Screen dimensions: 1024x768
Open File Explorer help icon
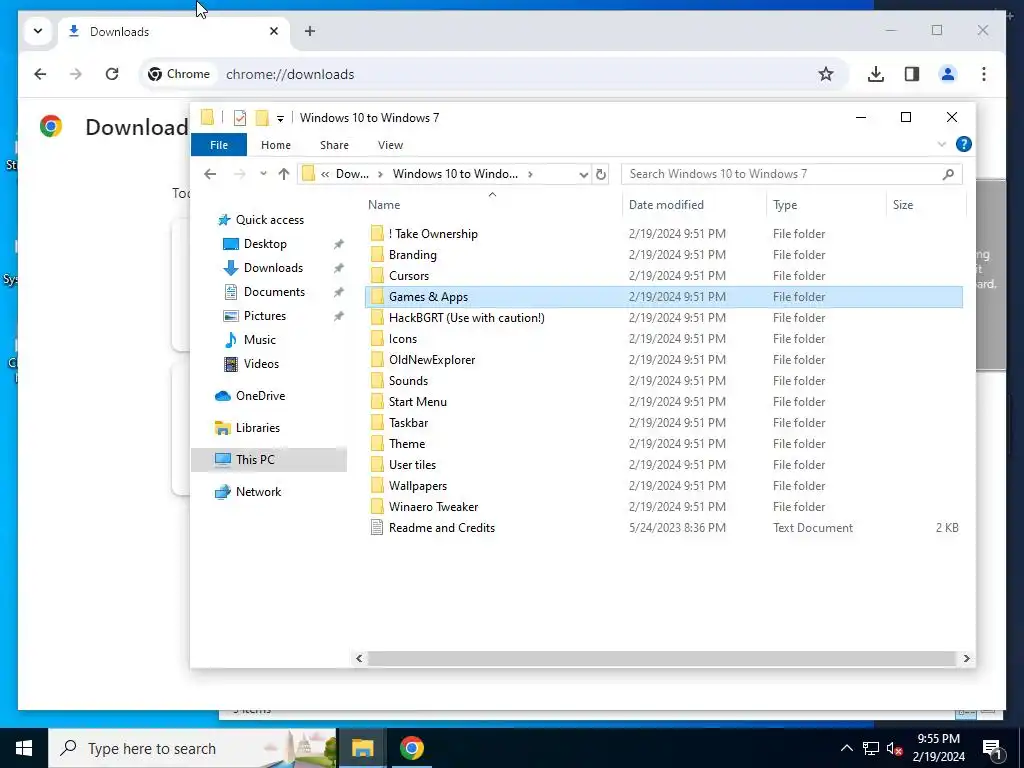[963, 144]
